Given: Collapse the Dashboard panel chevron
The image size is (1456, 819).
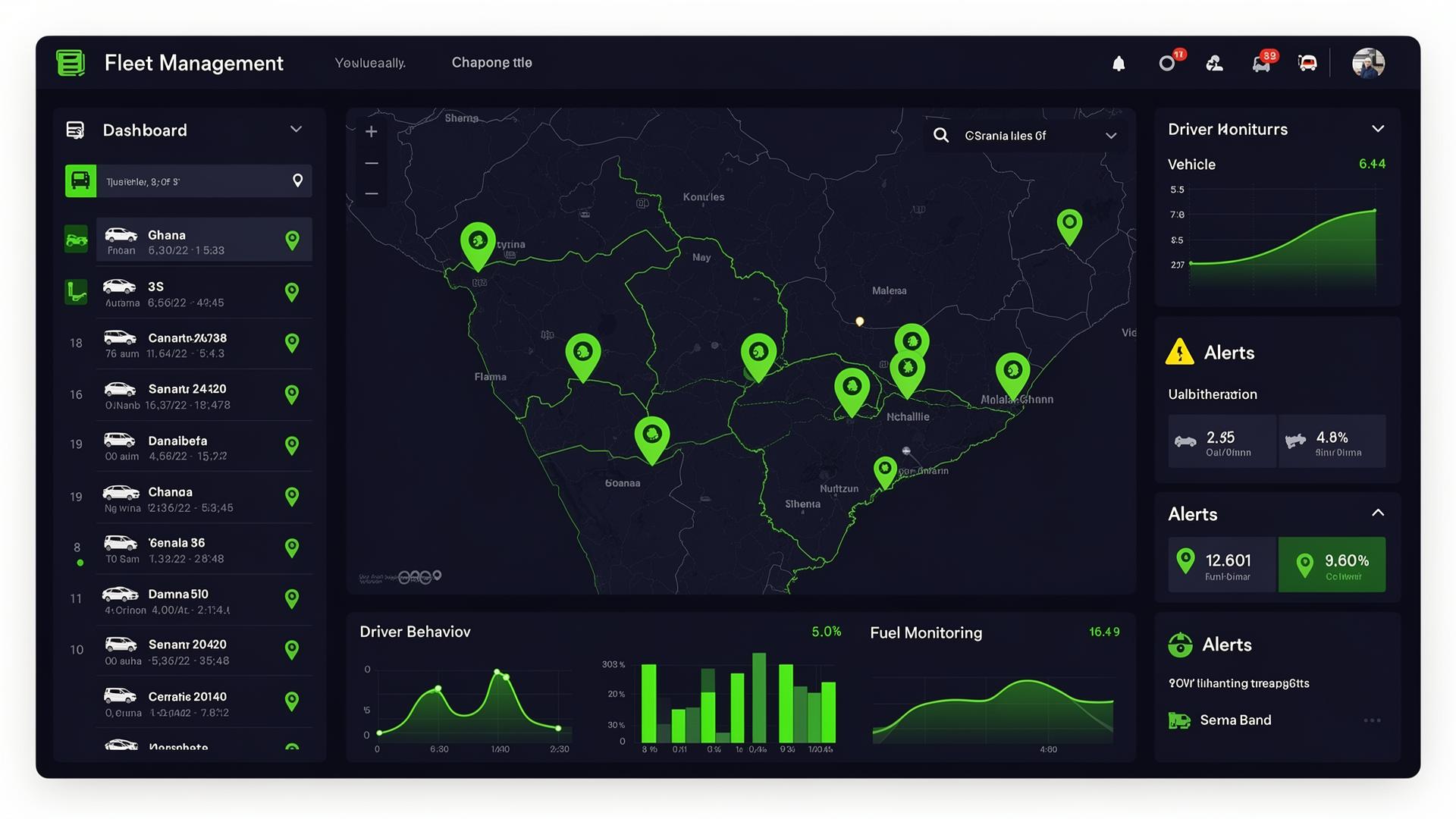Looking at the screenshot, I should click(x=296, y=130).
